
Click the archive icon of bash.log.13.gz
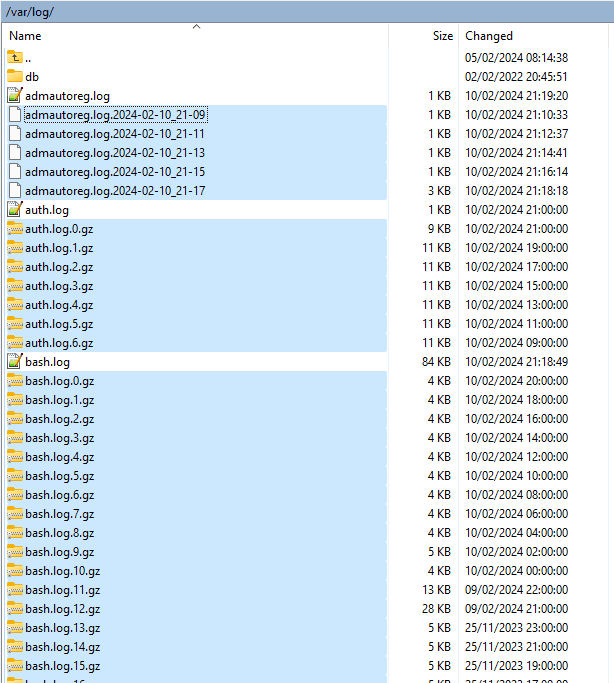(x=14, y=628)
